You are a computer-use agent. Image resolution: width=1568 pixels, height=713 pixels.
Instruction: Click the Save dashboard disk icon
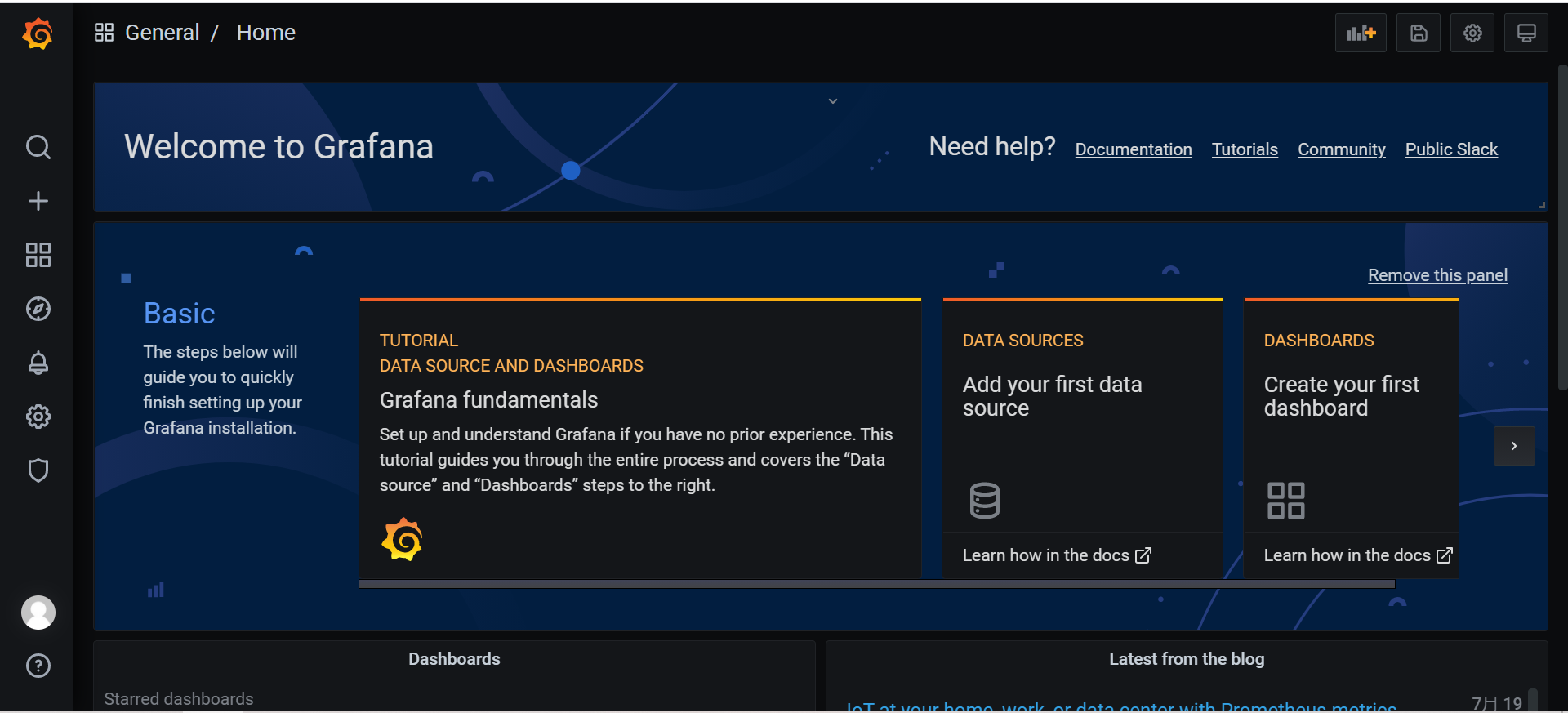pos(1419,33)
